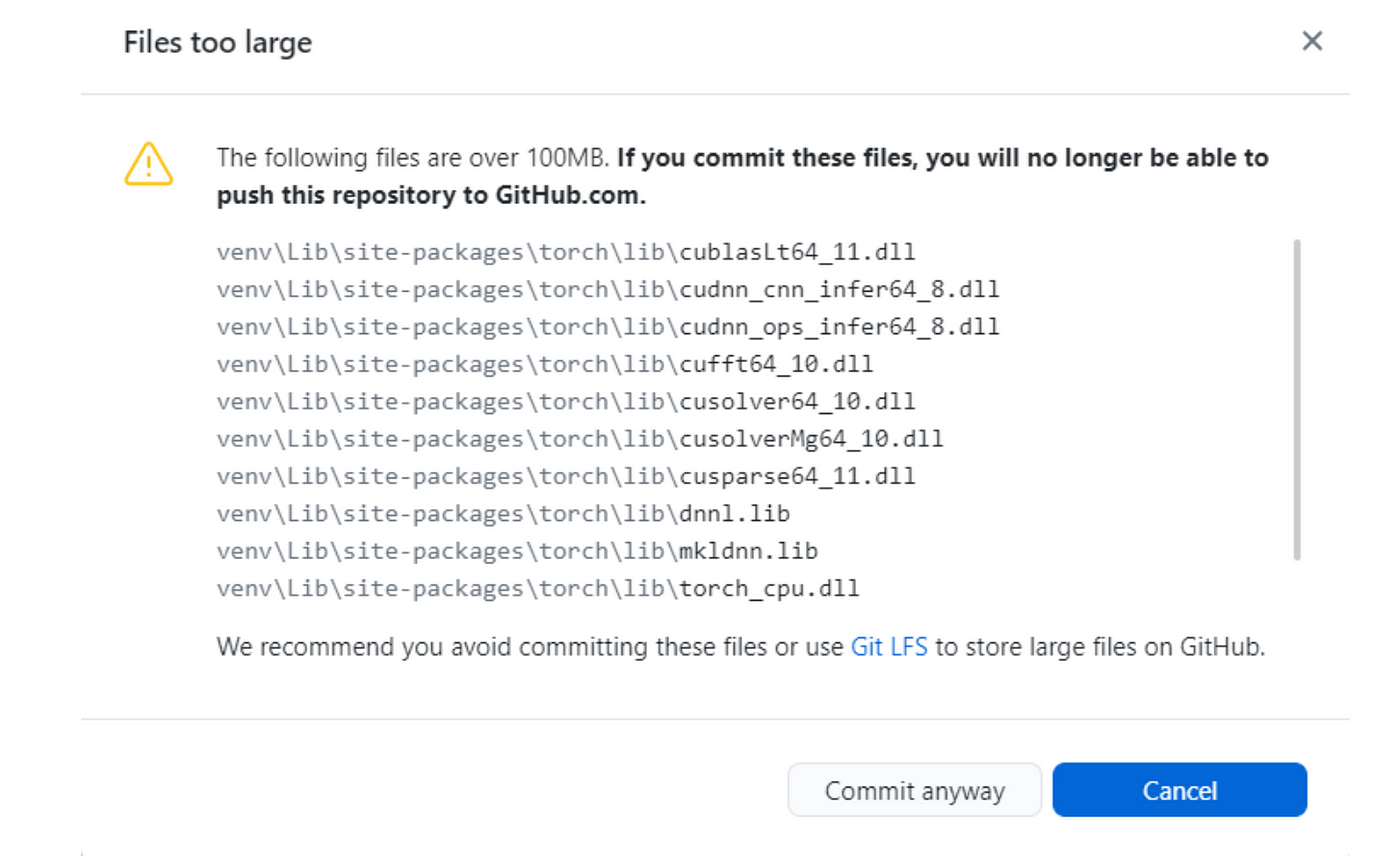Select the cublasLt64_11.dll file path
This screenshot has height=856, width=1400.
[x=566, y=251]
